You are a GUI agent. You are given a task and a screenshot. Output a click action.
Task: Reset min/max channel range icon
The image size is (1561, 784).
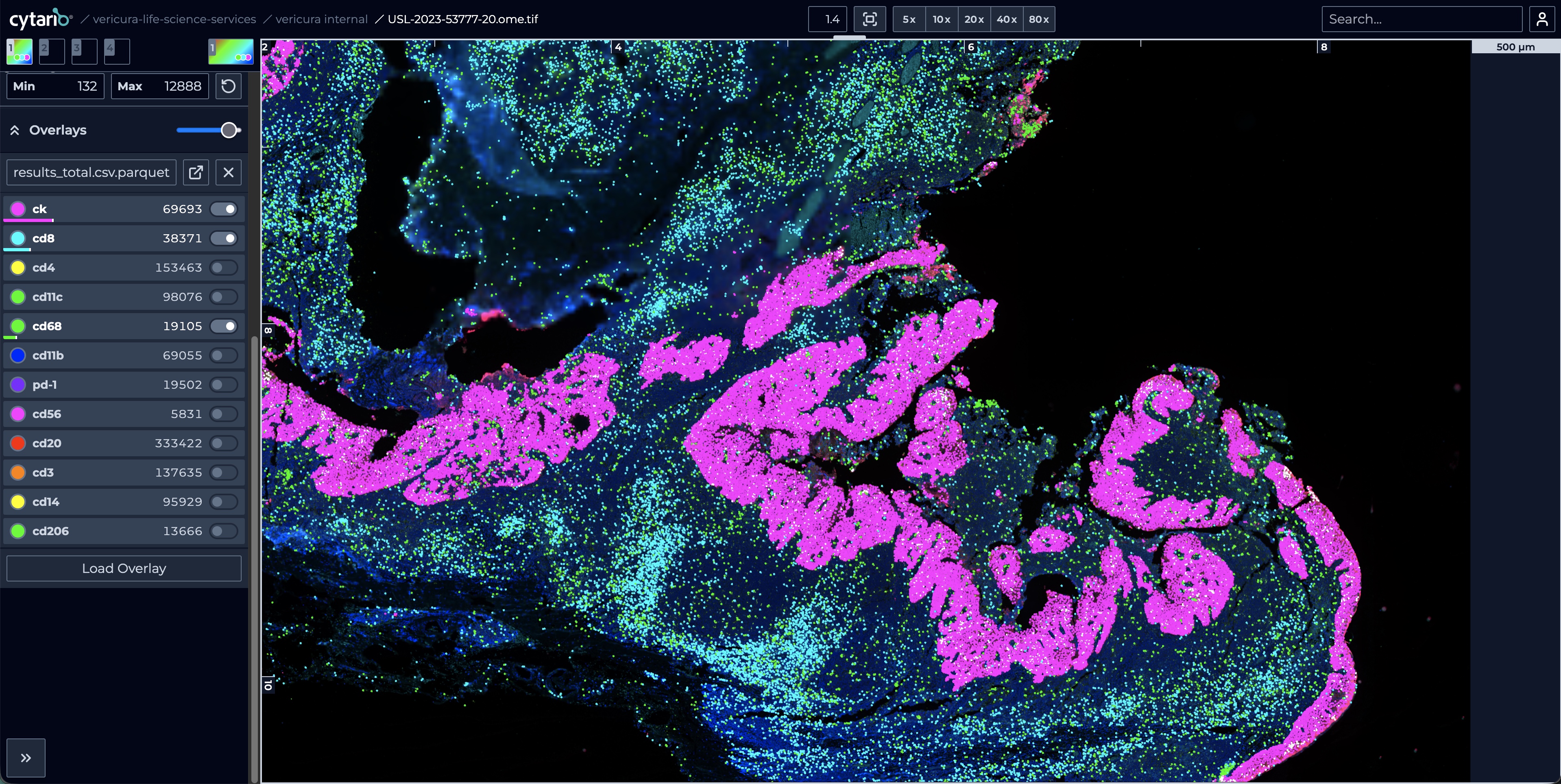229,86
